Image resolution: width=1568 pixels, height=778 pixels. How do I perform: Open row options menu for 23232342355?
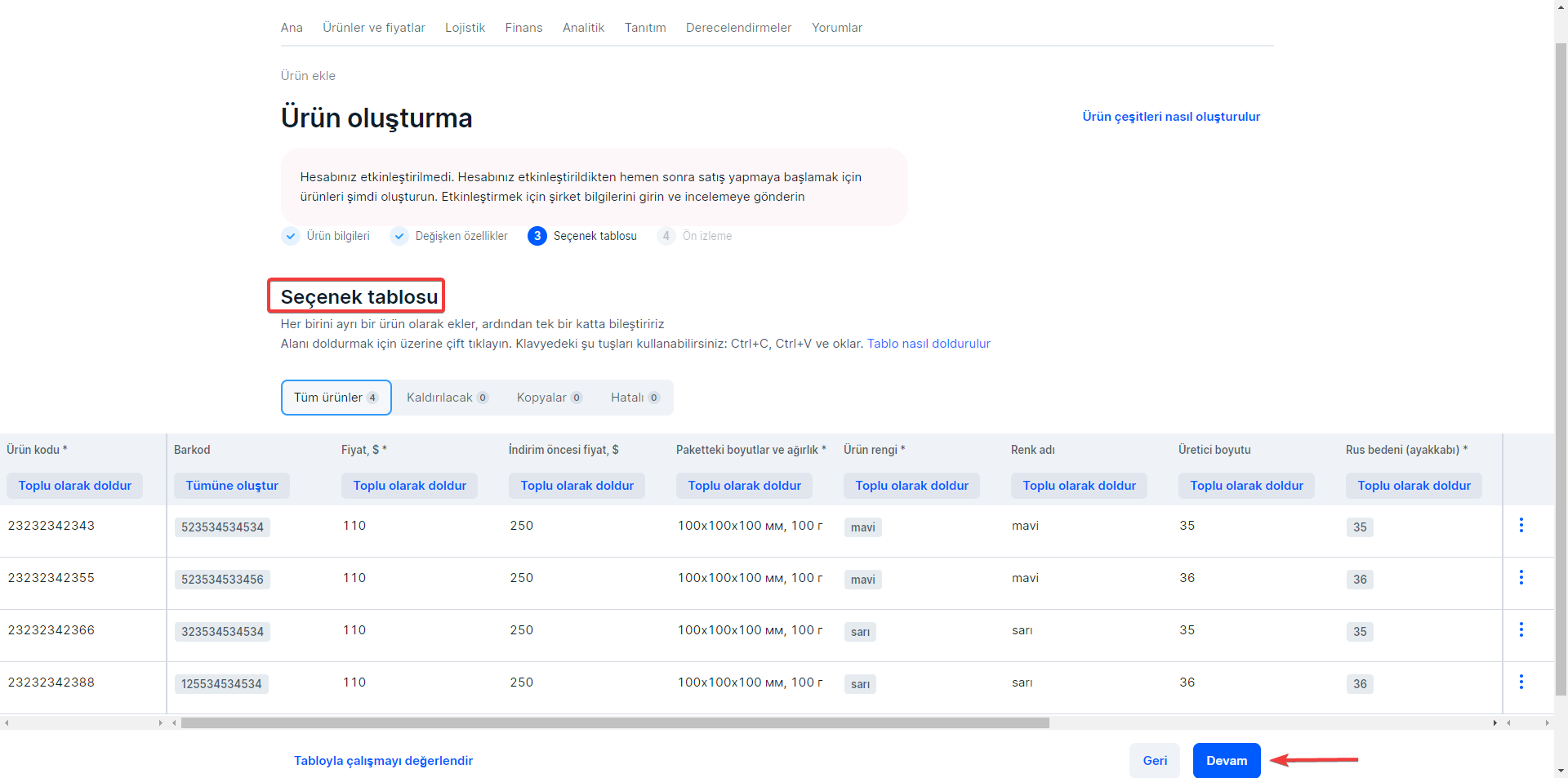[1521, 577]
